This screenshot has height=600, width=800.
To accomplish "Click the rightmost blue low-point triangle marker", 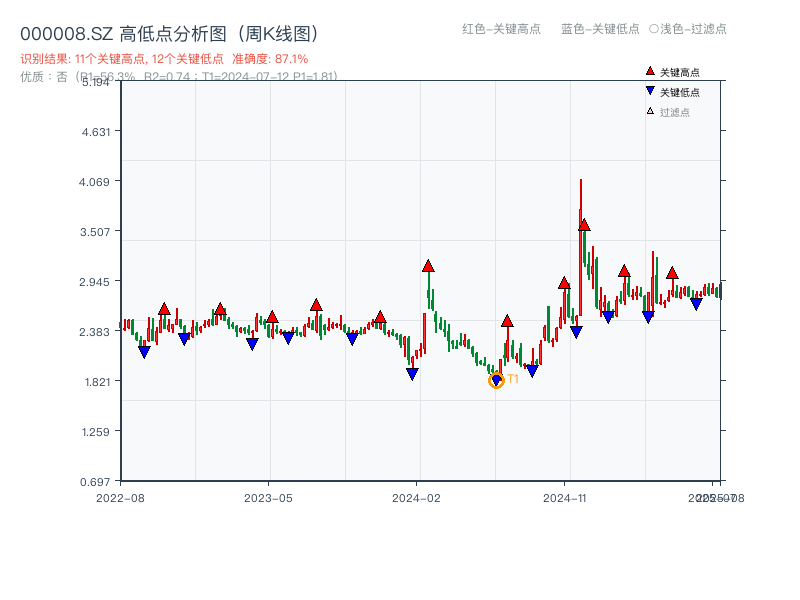I will [696, 304].
